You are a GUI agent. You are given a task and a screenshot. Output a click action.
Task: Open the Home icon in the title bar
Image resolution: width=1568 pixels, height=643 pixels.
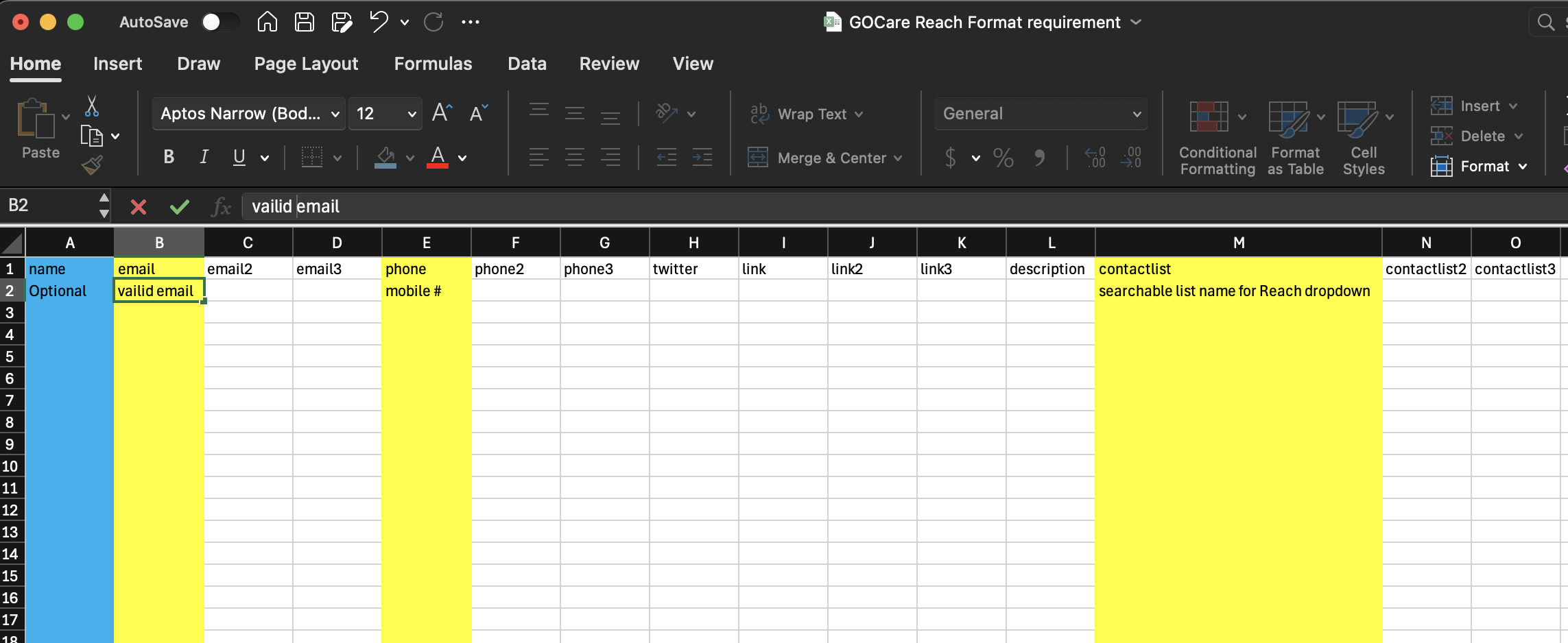pos(267,22)
